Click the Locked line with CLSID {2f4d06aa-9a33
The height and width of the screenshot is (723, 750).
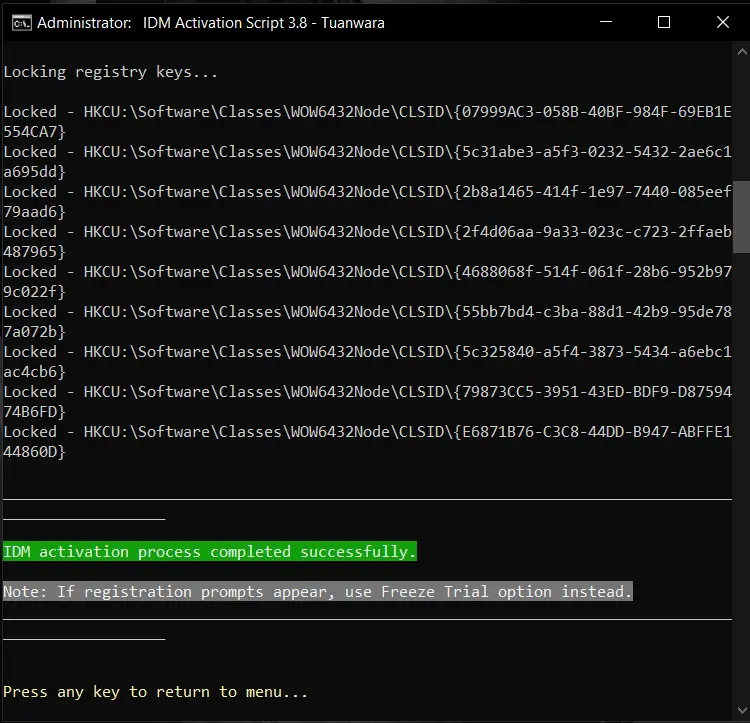coord(367,232)
